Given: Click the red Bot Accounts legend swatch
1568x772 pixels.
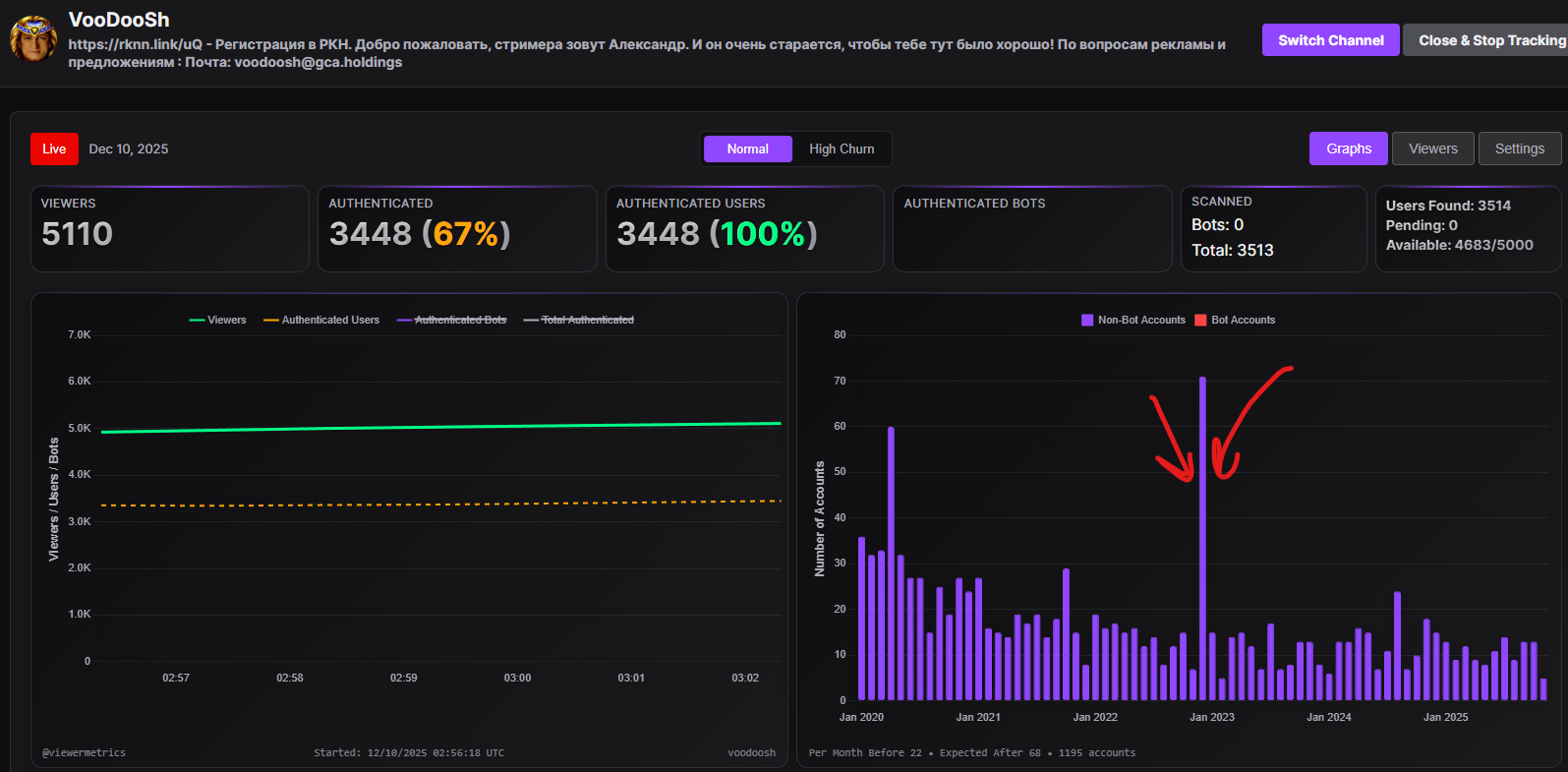Looking at the screenshot, I should click(x=1200, y=320).
